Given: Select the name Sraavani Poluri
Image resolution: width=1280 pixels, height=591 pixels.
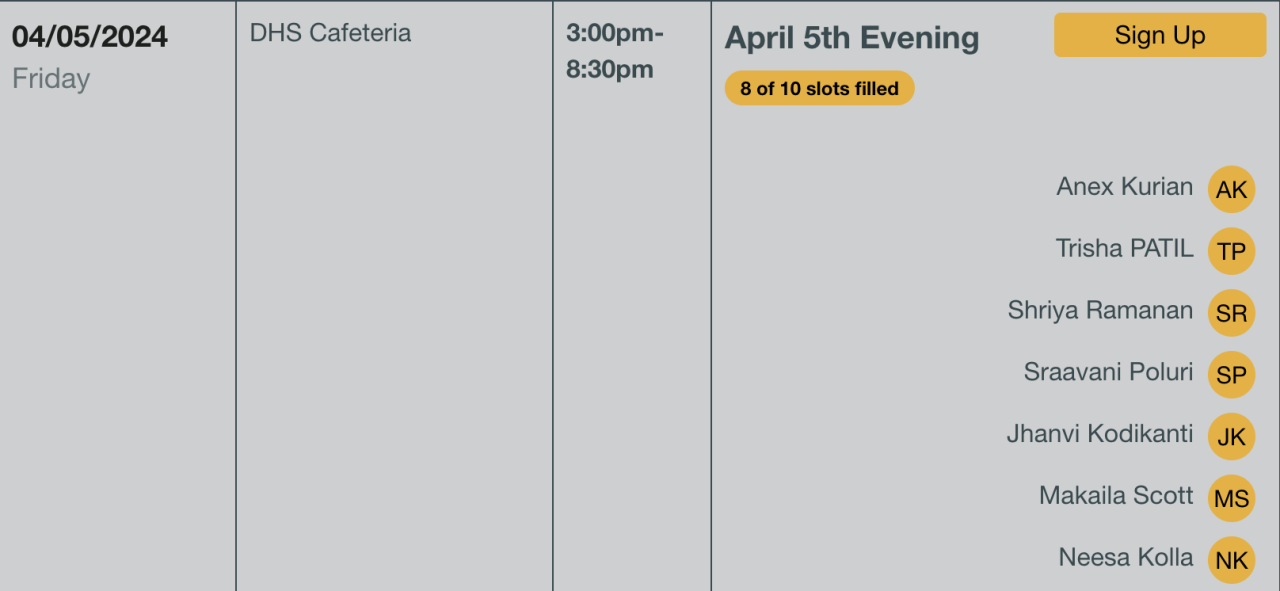Looking at the screenshot, I should point(1108,373).
